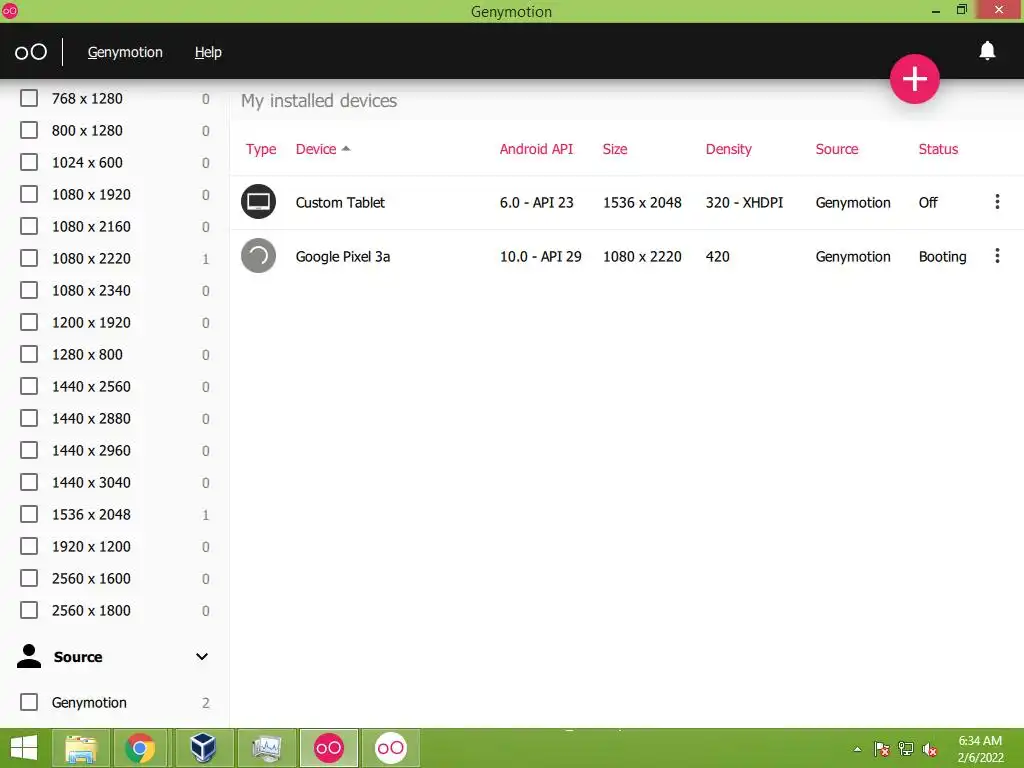The width and height of the screenshot is (1024, 768).
Task: Check the 1080 x 2340 filter
Action: pos(29,290)
